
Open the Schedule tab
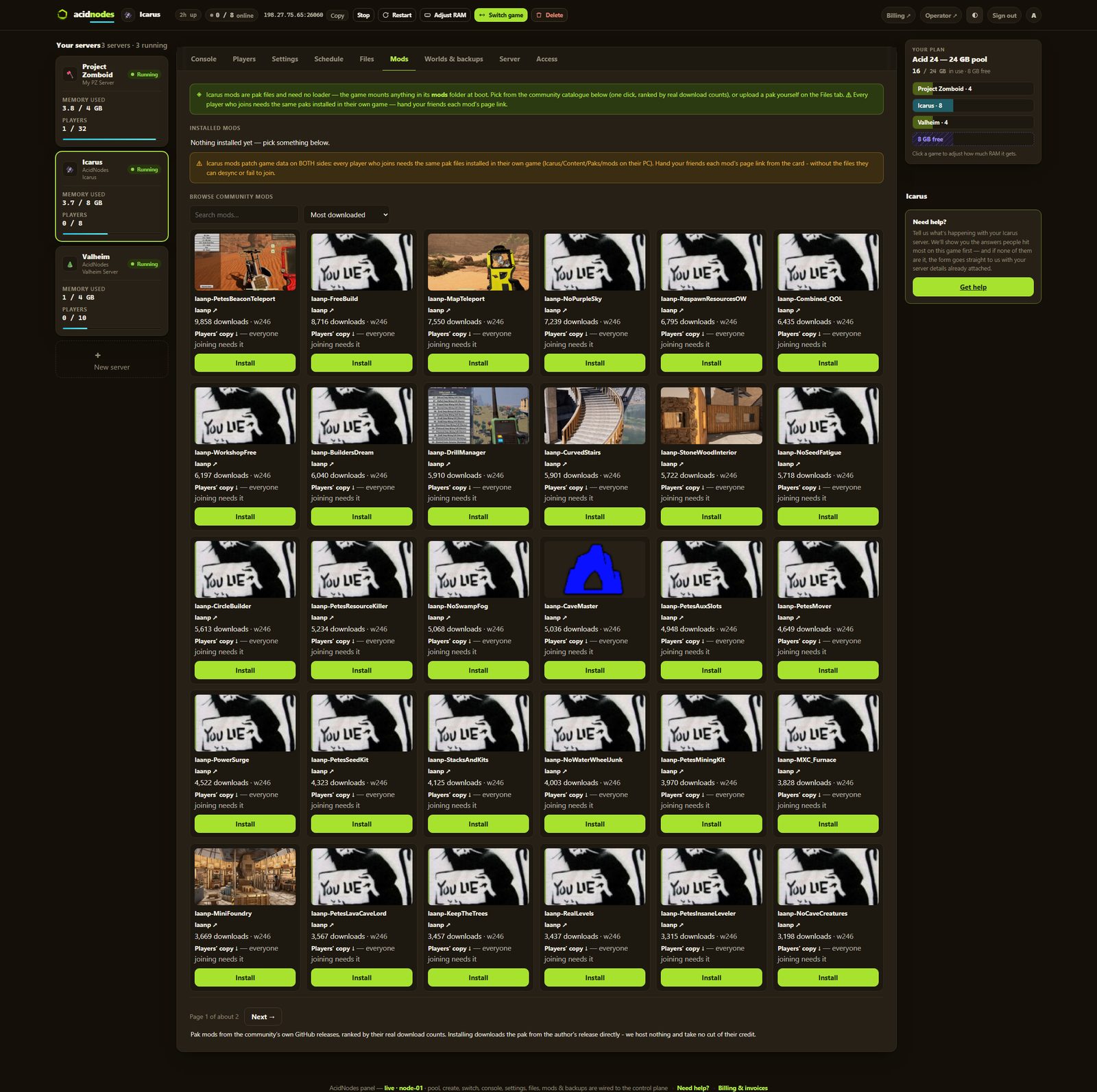tap(328, 59)
